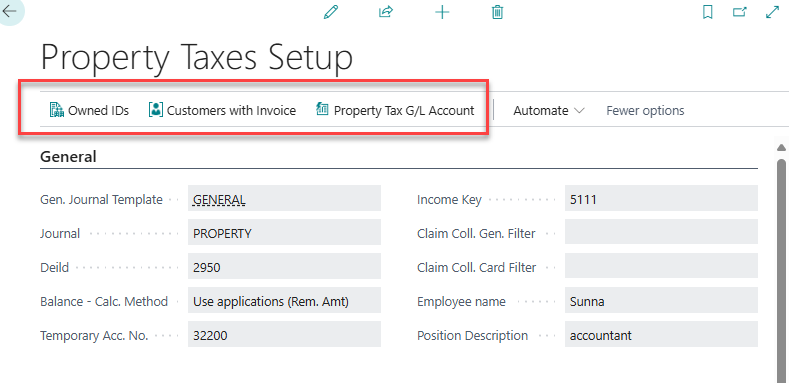Open page in new window icon
810x383 pixels.
click(740, 12)
